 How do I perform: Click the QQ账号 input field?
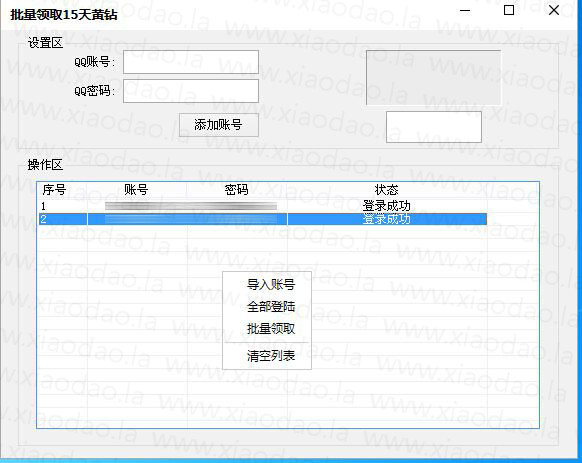coord(191,62)
